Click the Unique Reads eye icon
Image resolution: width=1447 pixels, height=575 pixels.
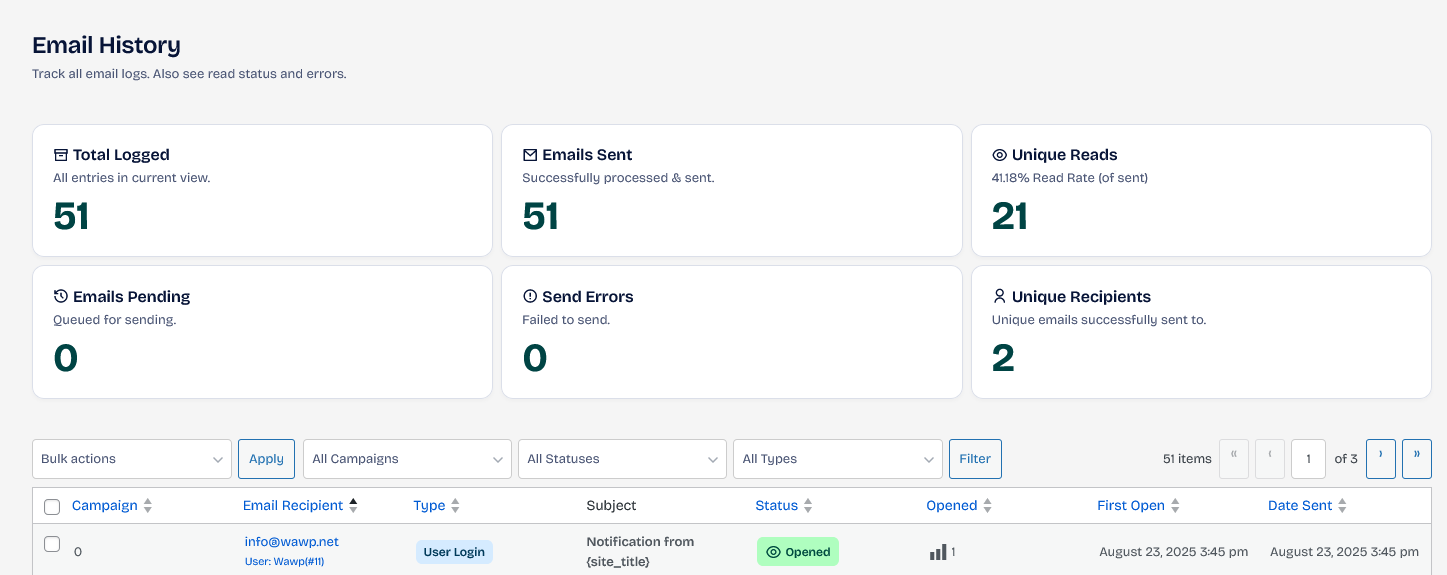point(999,155)
